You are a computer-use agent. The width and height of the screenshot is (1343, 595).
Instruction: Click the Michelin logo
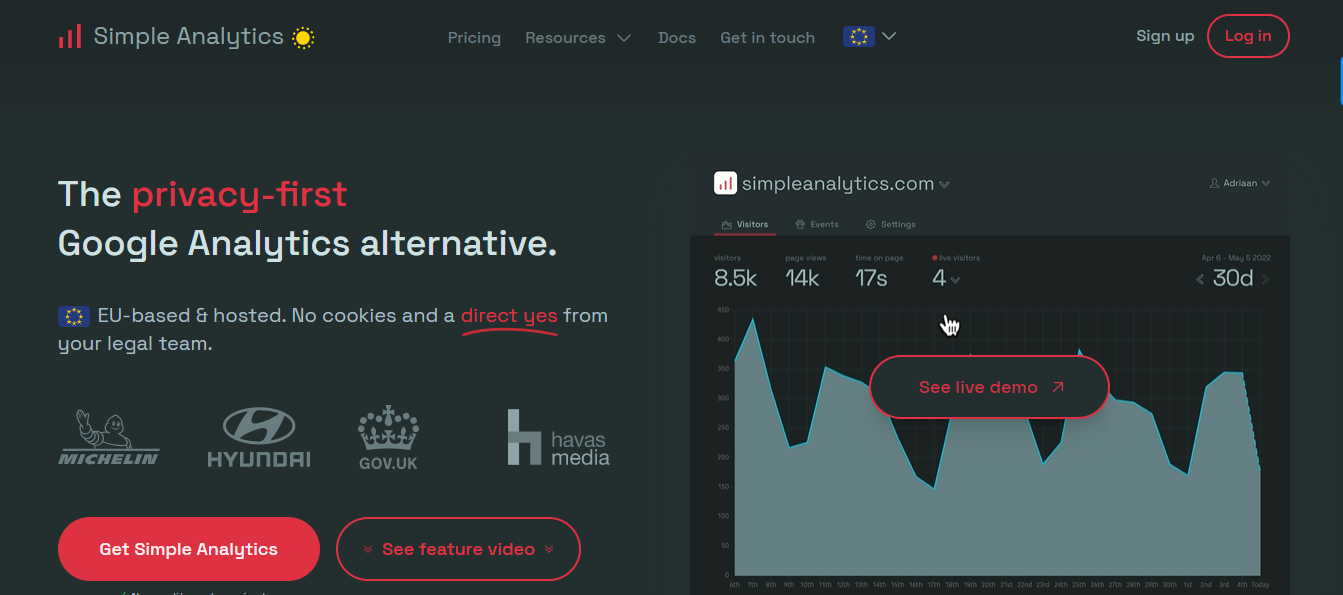(x=108, y=438)
